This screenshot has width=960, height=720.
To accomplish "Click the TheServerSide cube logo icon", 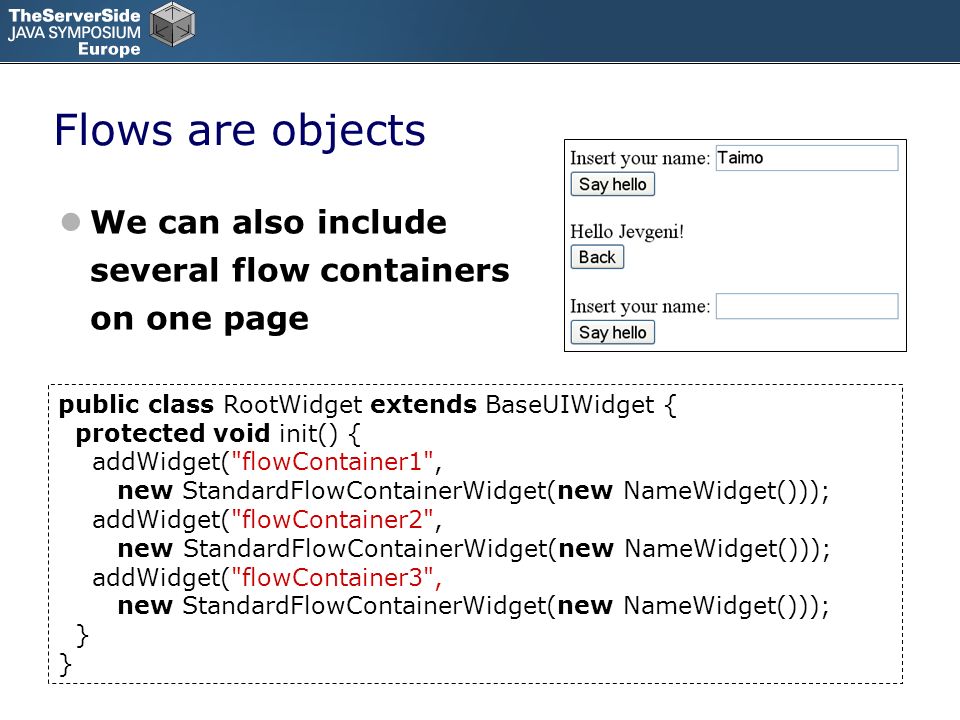I will [173, 25].
